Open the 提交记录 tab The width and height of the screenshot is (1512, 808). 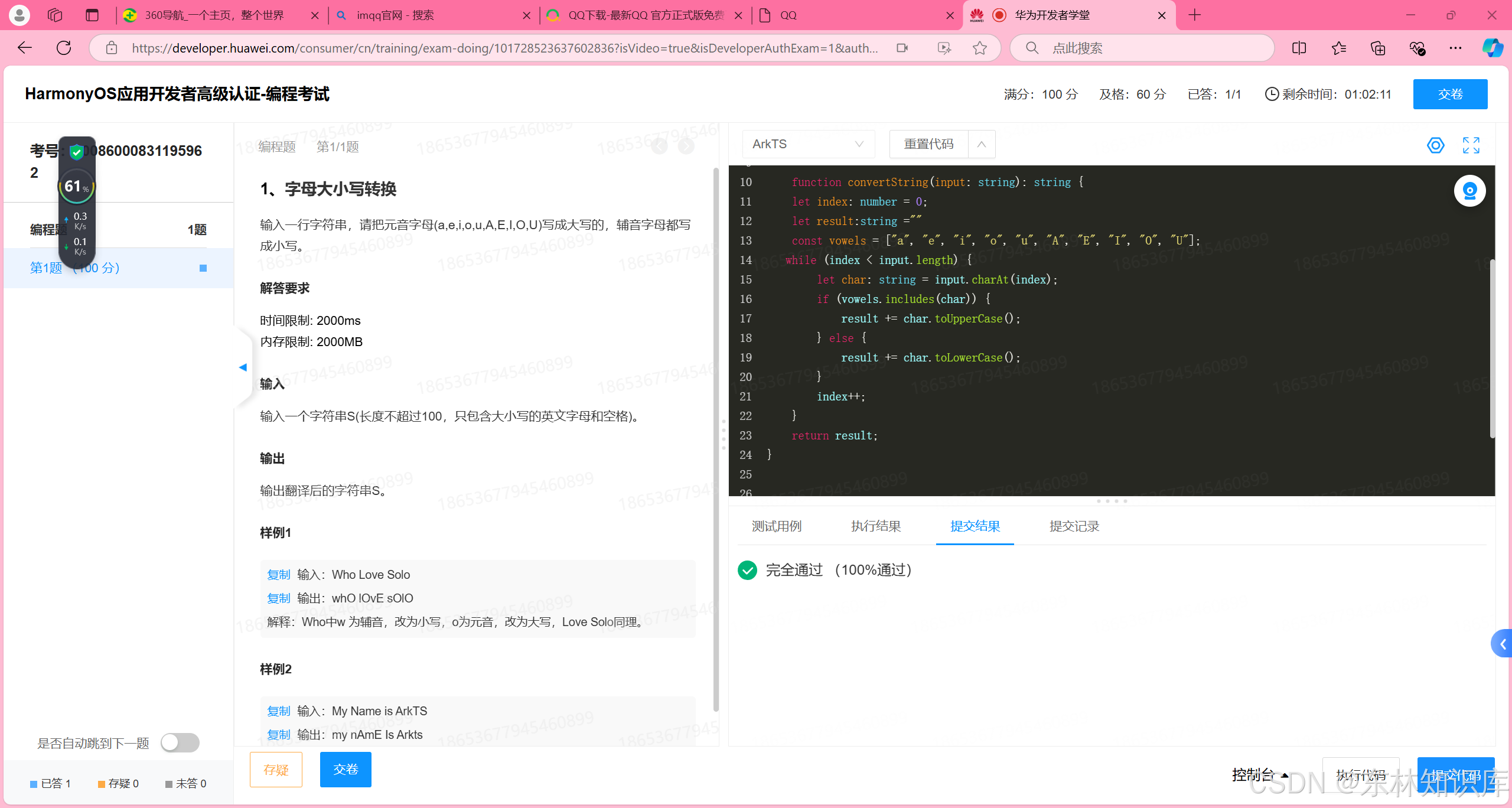tap(1074, 526)
